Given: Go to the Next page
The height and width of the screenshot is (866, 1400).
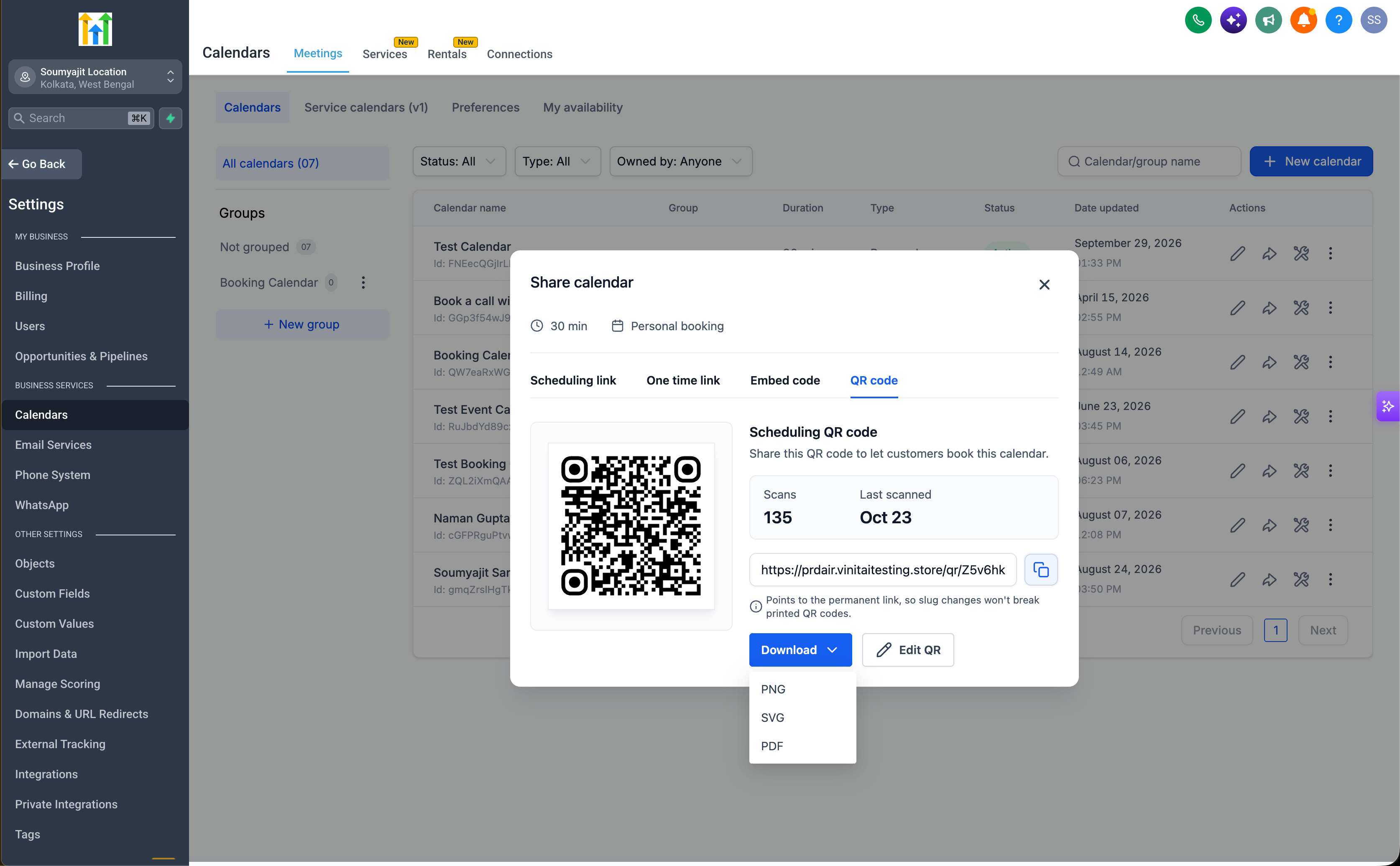Looking at the screenshot, I should tap(1323, 630).
